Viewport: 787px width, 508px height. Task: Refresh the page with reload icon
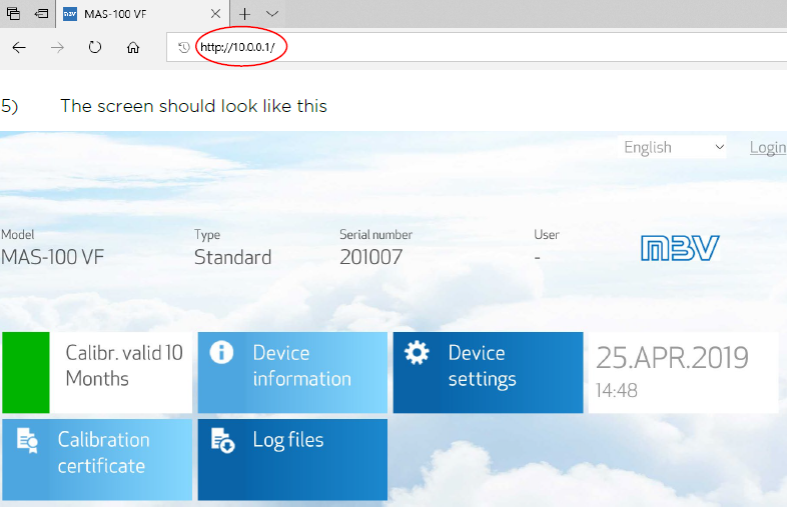click(x=95, y=47)
